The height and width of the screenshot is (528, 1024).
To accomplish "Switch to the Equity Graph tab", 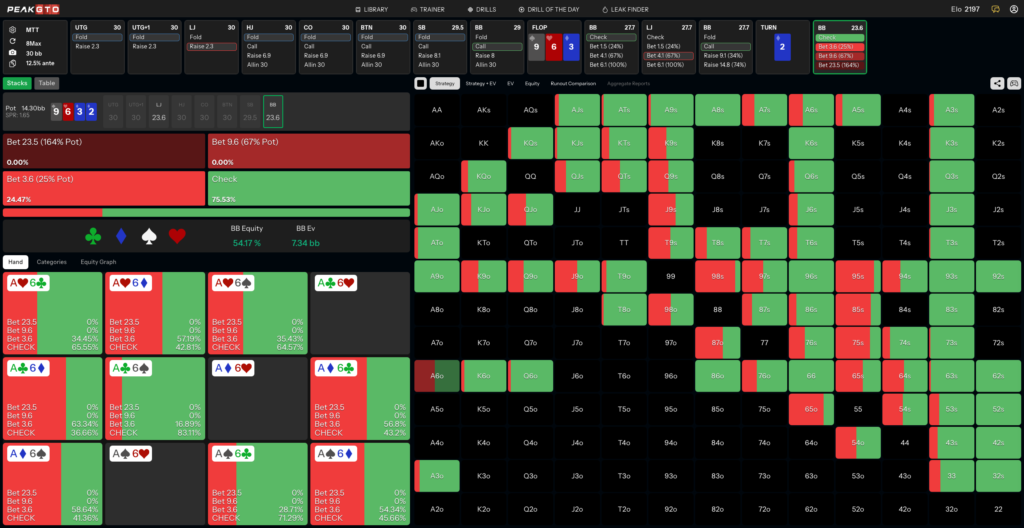I will click(x=98, y=261).
